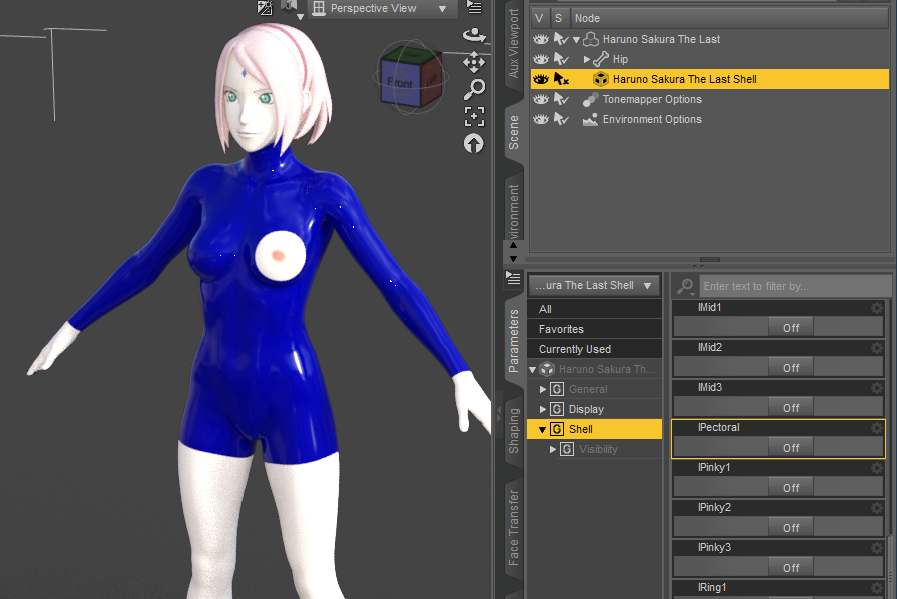Toggle the lPectoral Off slider
The image size is (897, 599).
coord(778,447)
